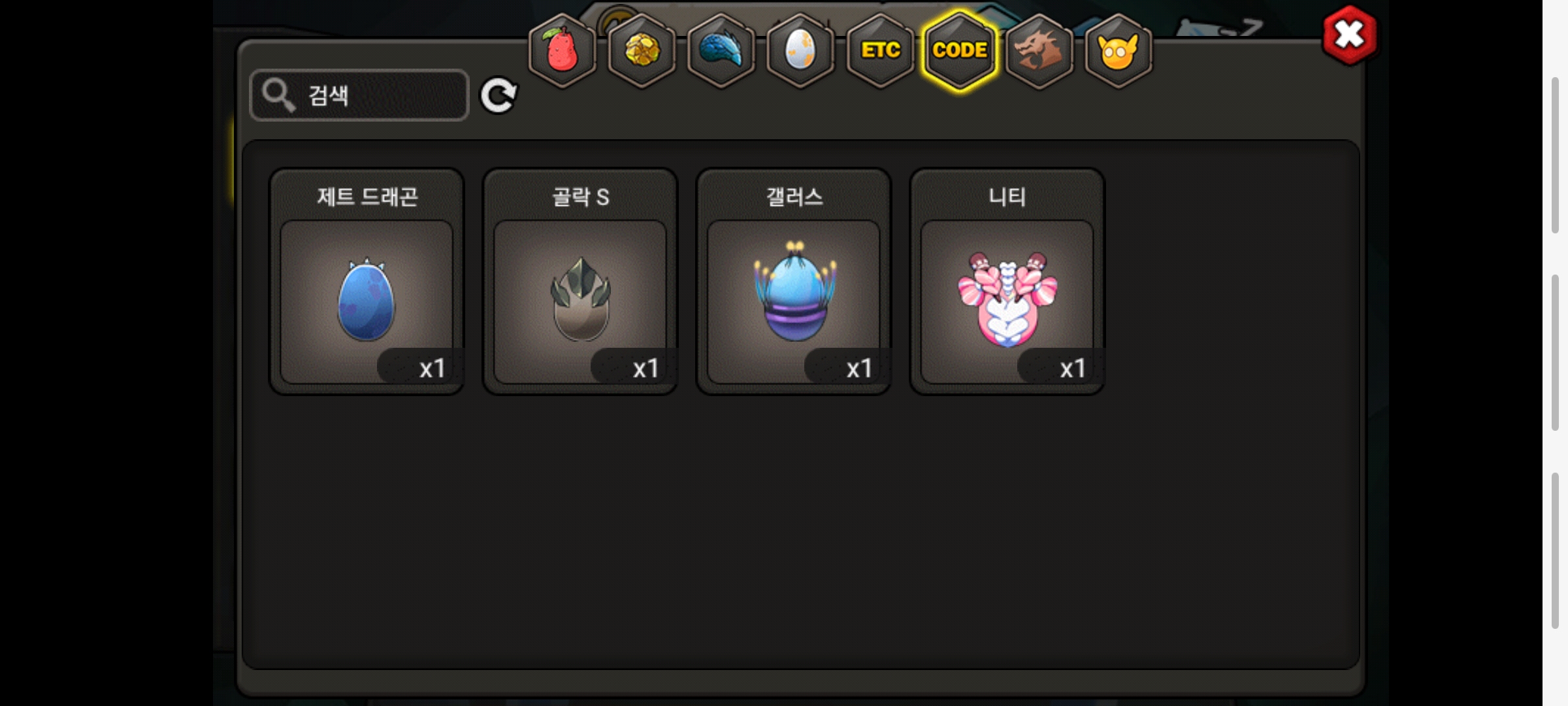The height and width of the screenshot is (706, 1568).
Task: Open the red fruit food category
Action: tap(562, 50)
